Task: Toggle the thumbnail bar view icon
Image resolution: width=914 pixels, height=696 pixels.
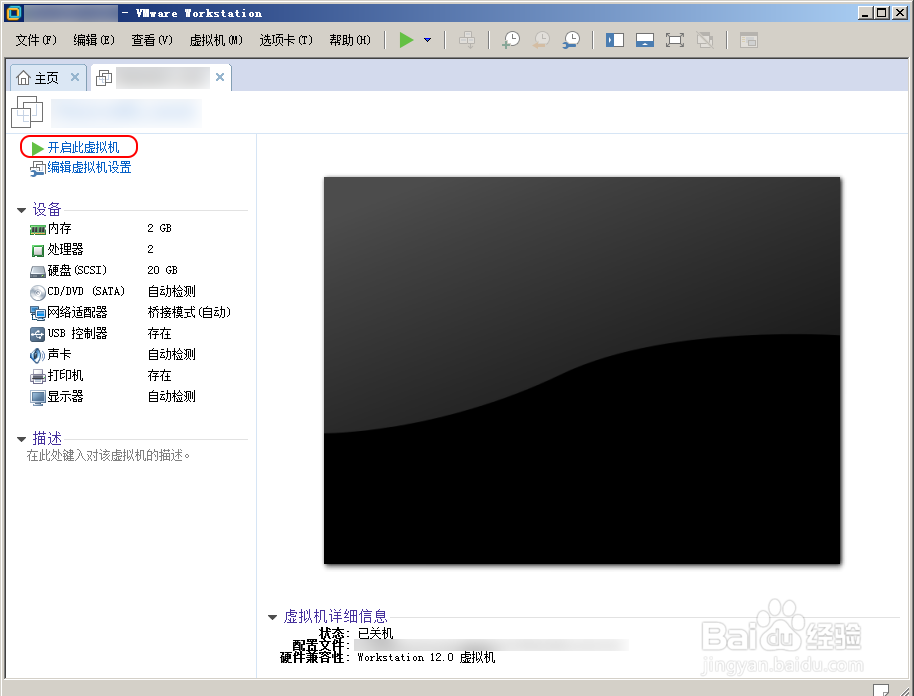Action: [x=645, y=40]
